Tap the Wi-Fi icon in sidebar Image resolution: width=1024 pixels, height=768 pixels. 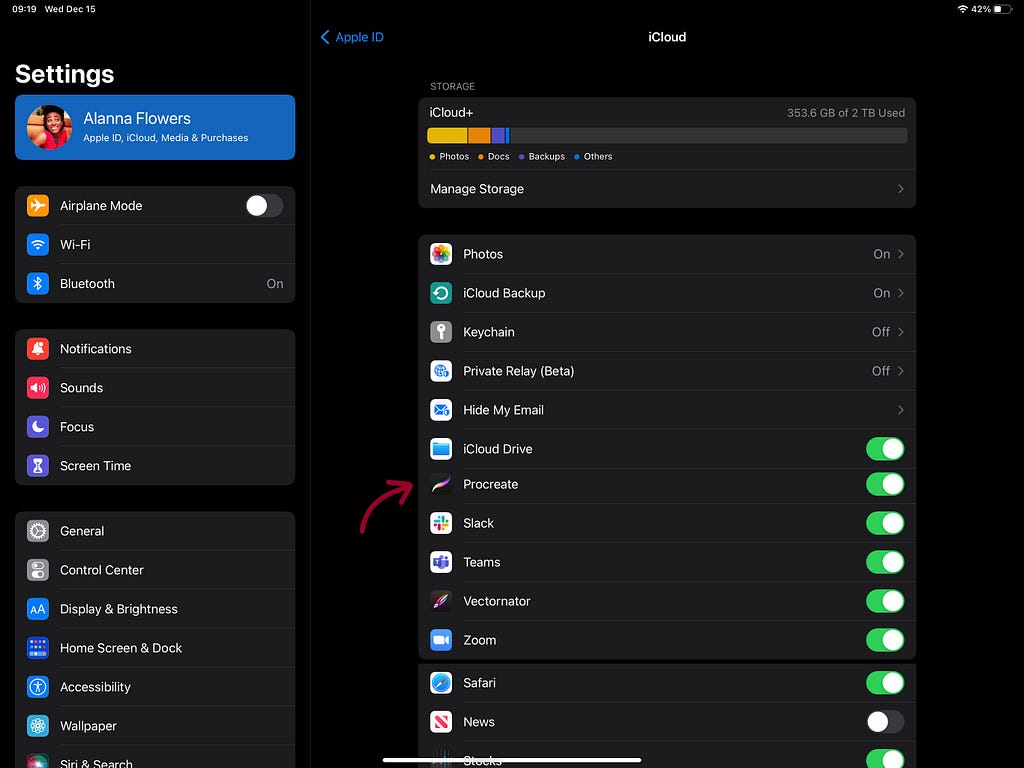click(x=38, y=245)
